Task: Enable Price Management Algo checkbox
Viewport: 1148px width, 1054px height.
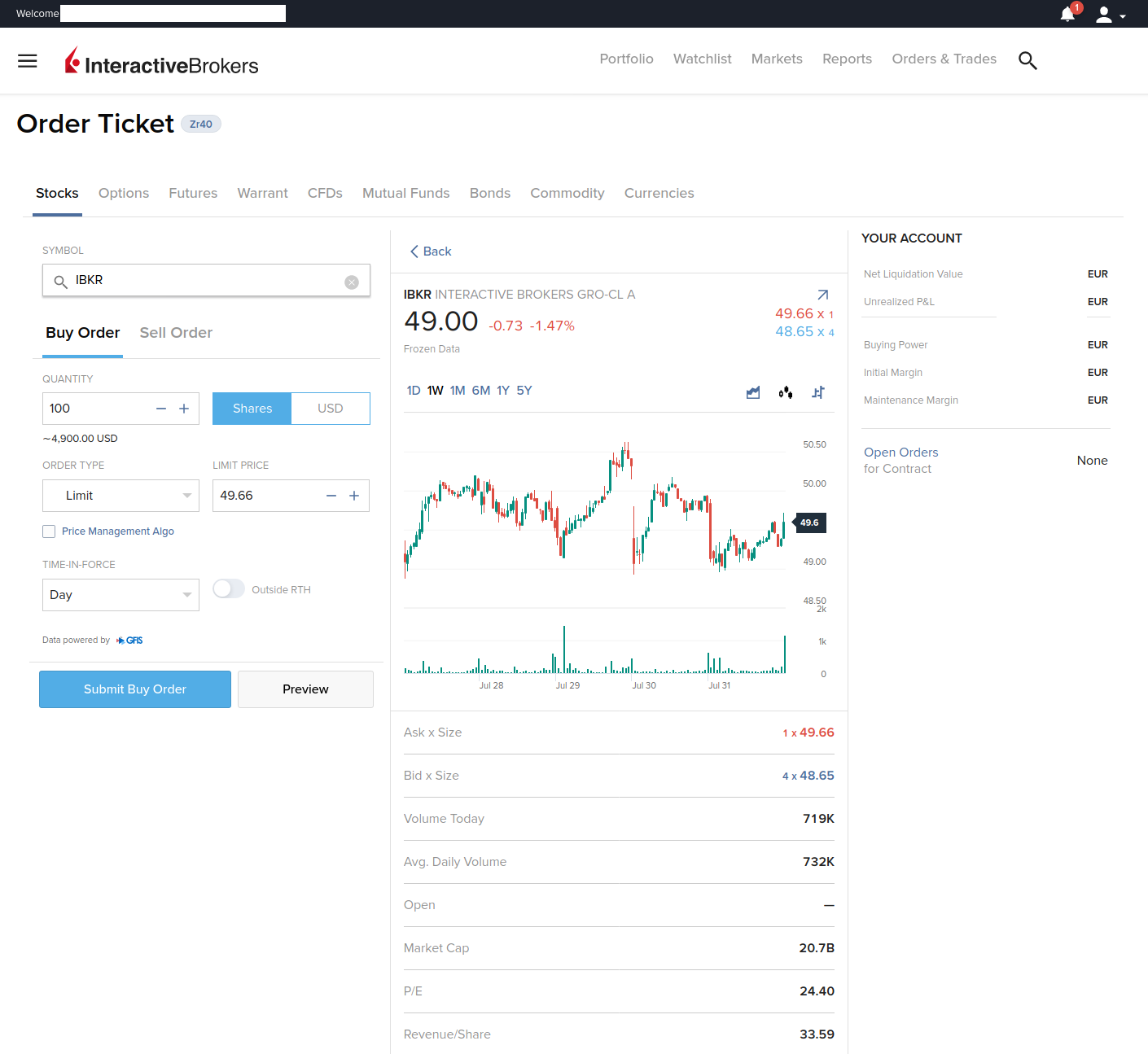Action: [49, 531]
